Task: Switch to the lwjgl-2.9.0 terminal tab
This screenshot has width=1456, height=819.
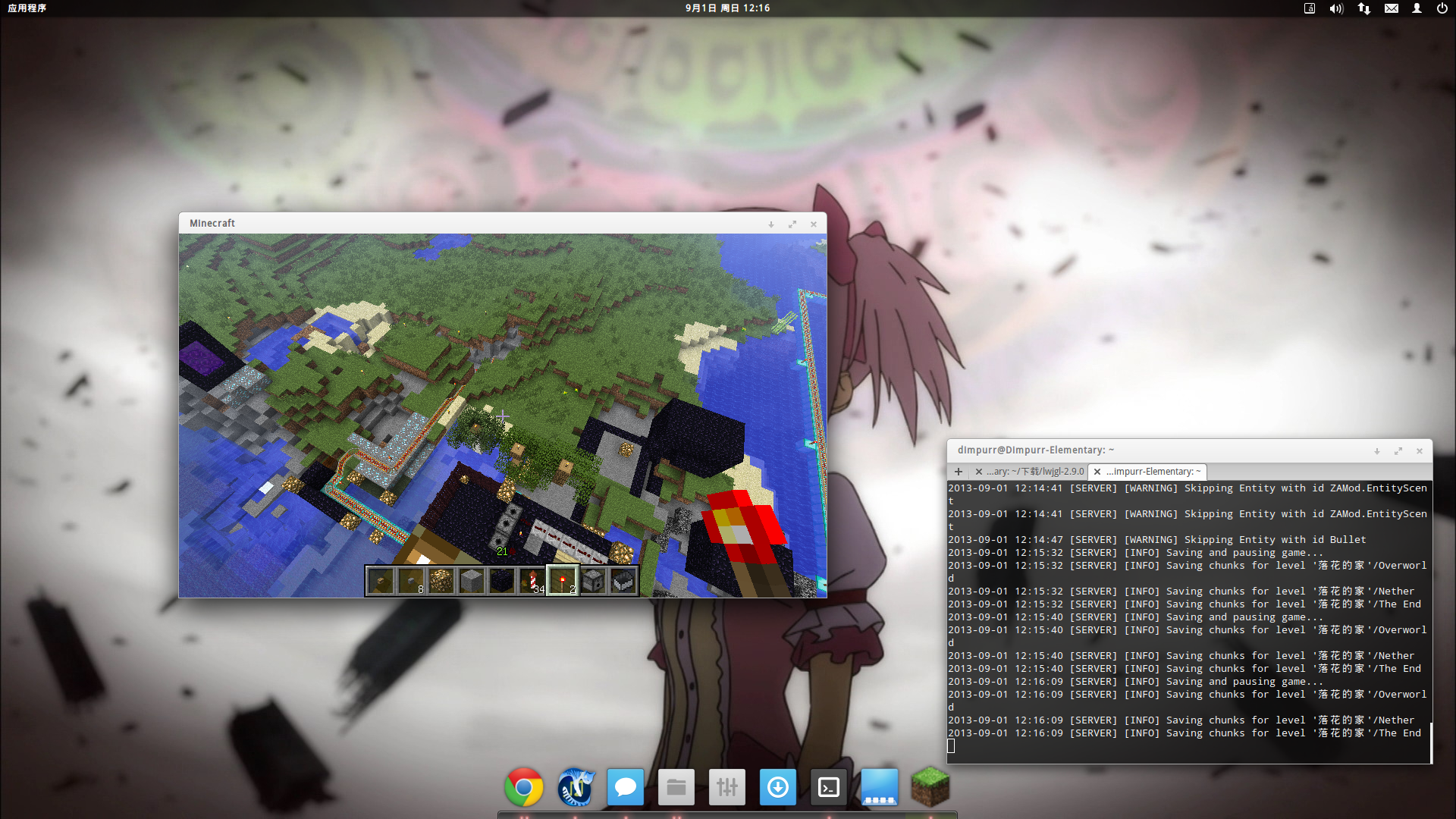Action: tap(1035, 472)
